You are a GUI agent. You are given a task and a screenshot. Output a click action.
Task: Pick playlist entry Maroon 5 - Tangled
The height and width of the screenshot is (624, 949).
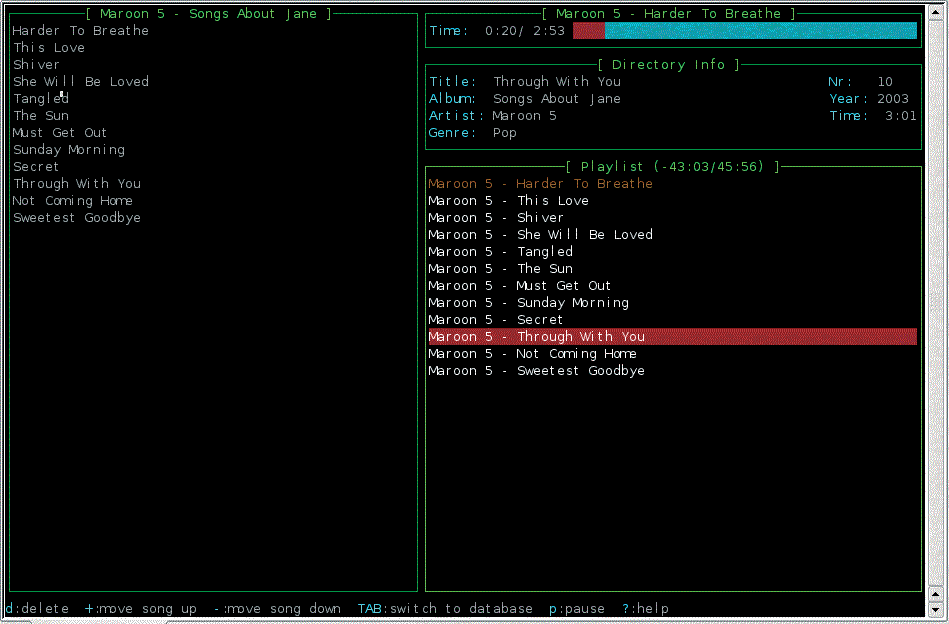pyautogui.click(x=501, y=251)
